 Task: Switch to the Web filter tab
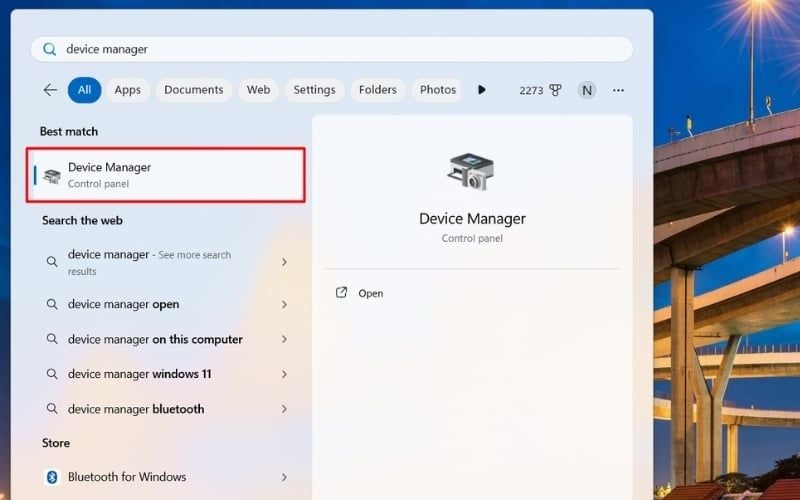pyautogui.click(x=258, y=90)
